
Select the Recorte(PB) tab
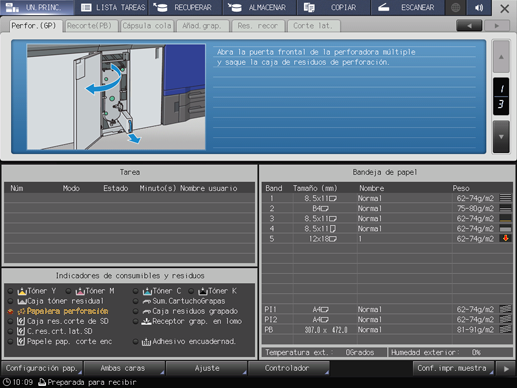coord(90,26)
